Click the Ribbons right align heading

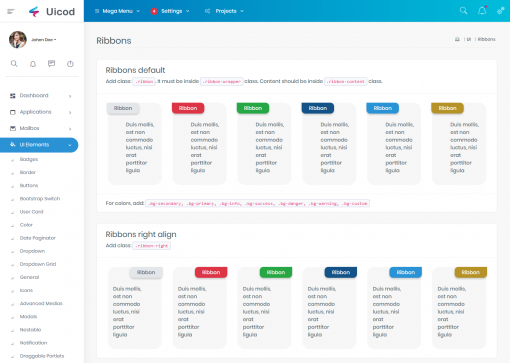click(x=141, y=235)
